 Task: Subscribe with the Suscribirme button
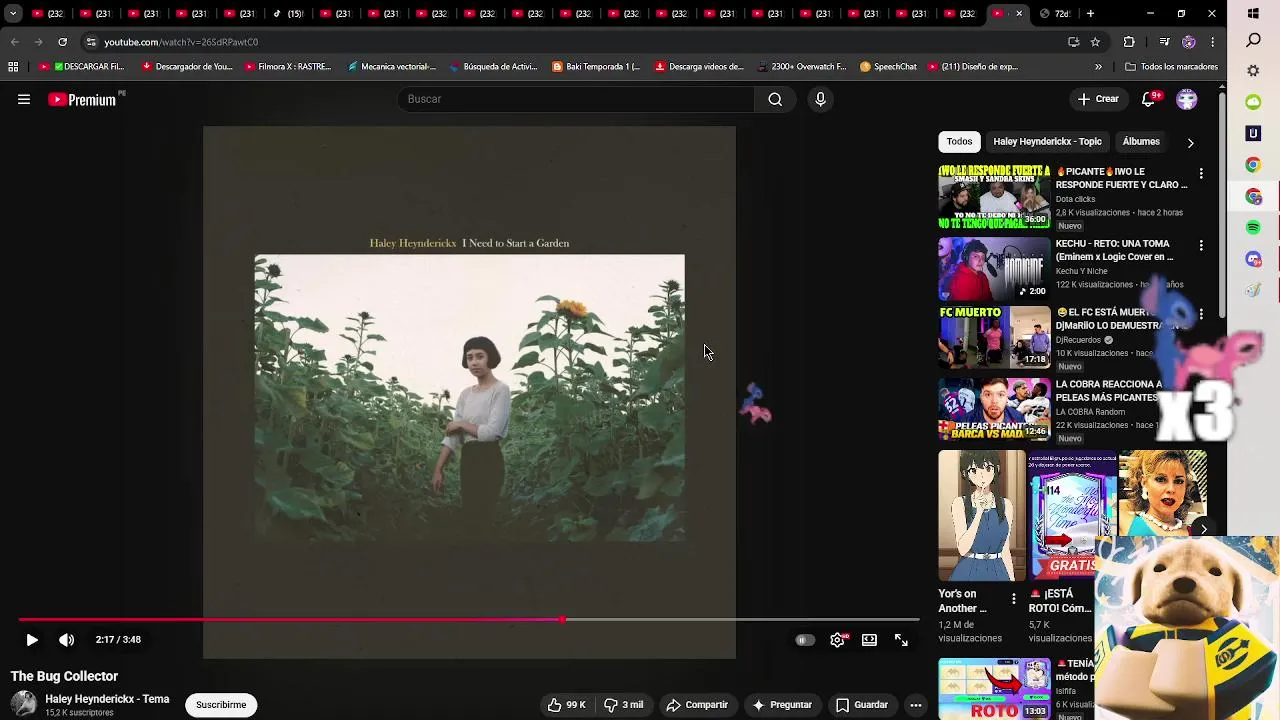point(221,705)
